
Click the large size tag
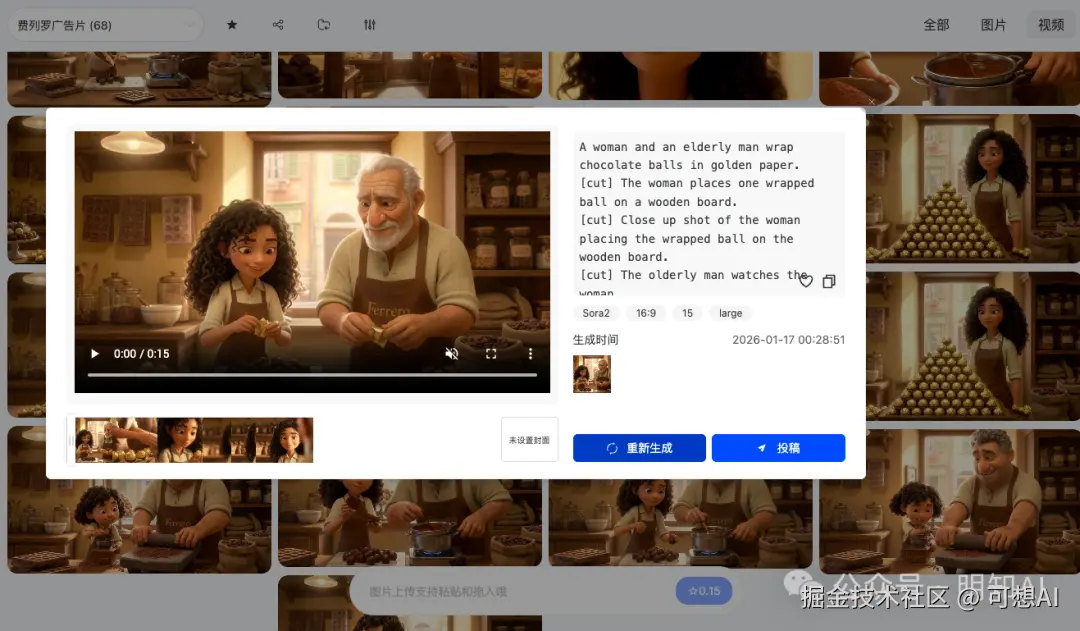(x=731, y=313)
